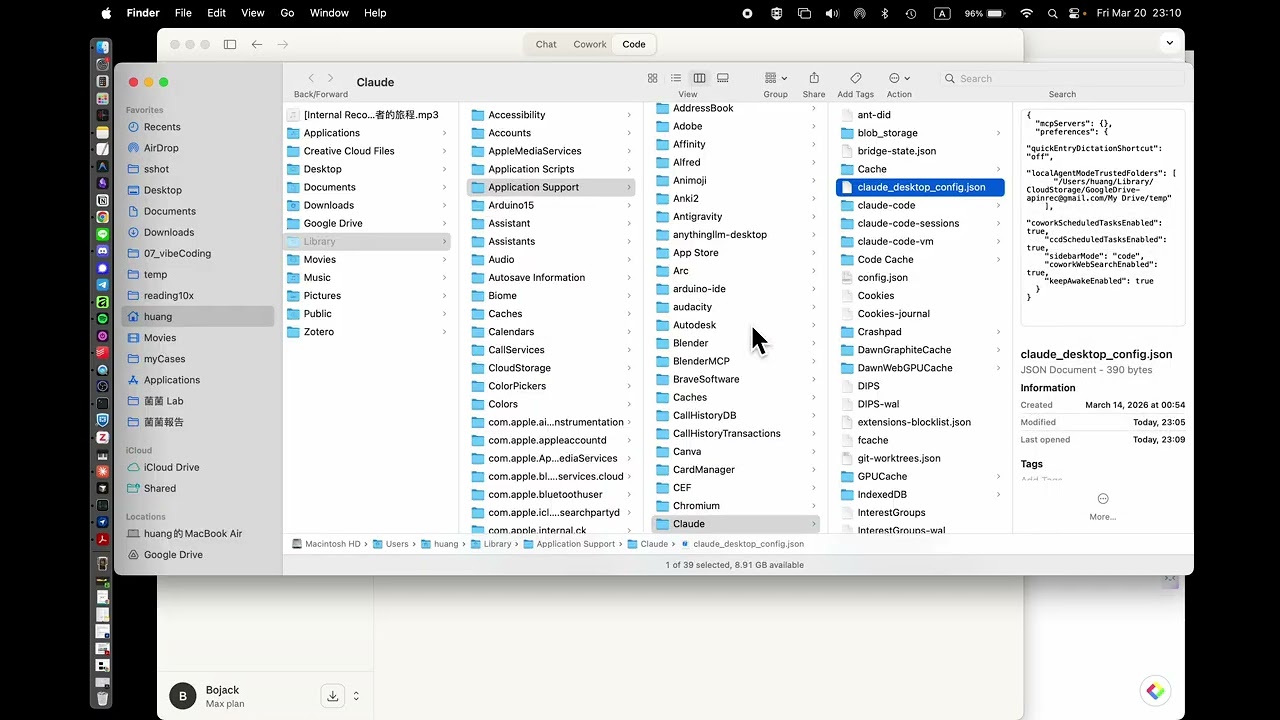This screenshot has height=720, width=1280.
Task: Toggle the sidebar in Claude window
Action: click(x=230, y=44)
